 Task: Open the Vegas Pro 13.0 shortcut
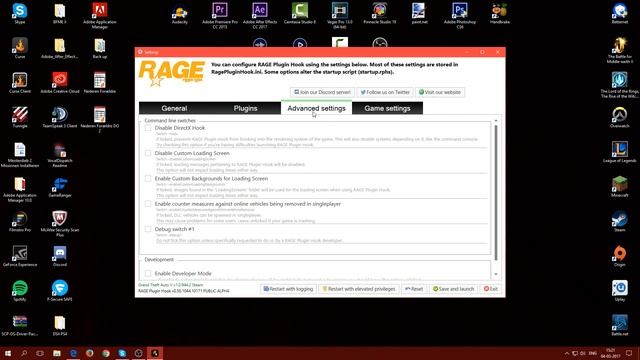340,16
